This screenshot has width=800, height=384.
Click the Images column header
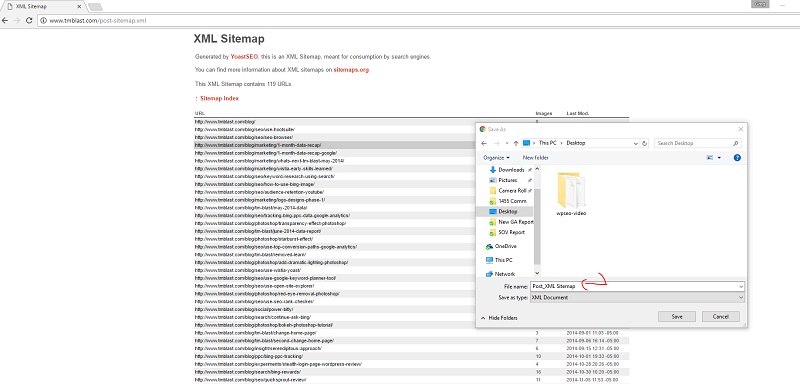pyautogui.click(x=543, y=113)
